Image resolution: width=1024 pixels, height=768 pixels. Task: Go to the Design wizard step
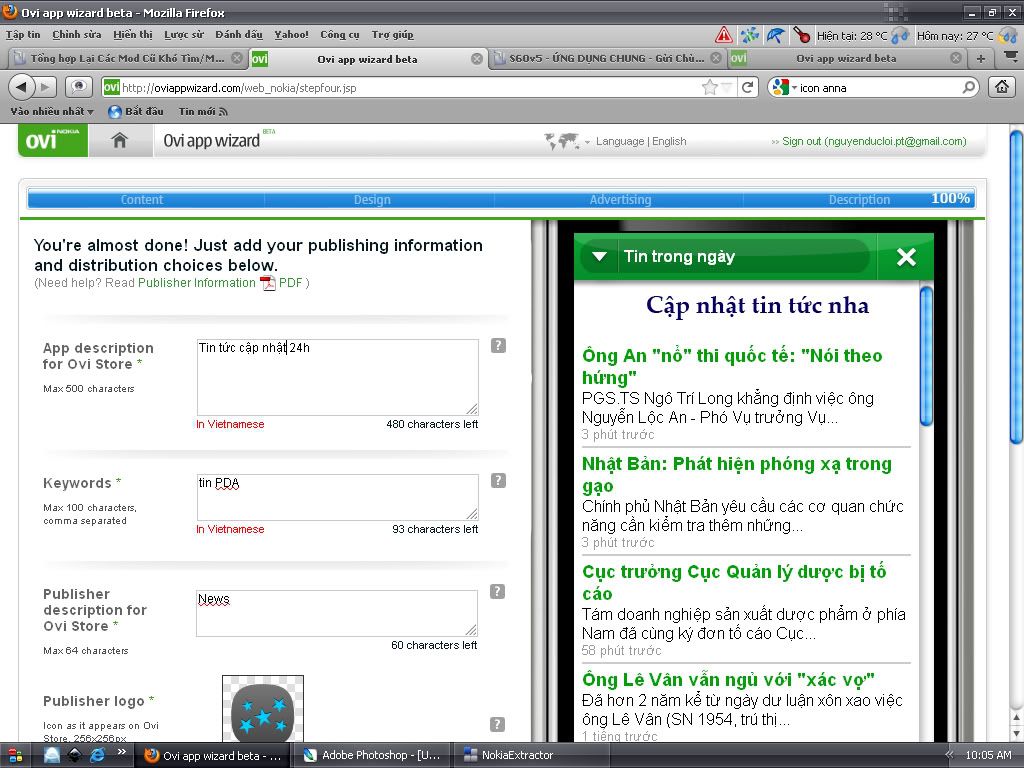372,199
